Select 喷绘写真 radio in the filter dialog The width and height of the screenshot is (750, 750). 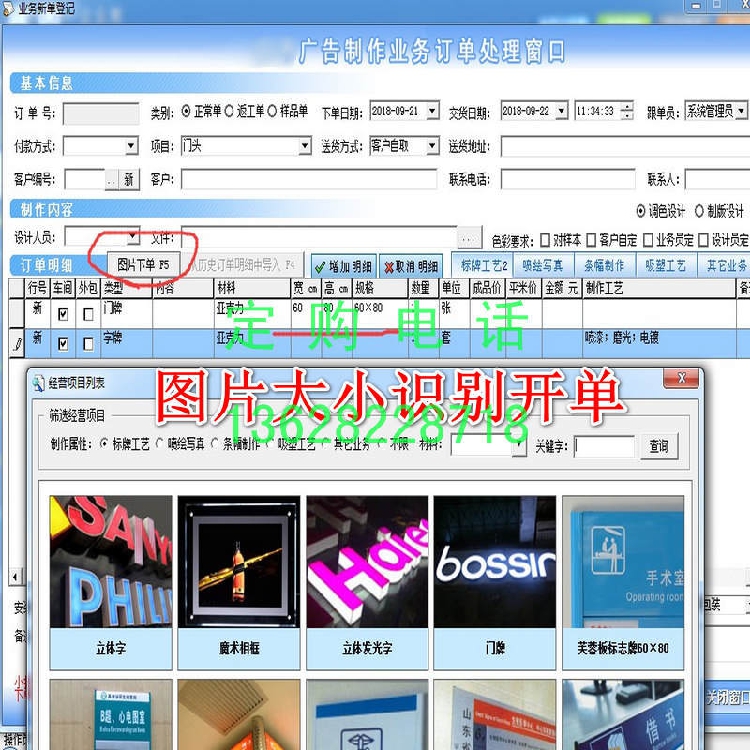click(x=159, y=444)
